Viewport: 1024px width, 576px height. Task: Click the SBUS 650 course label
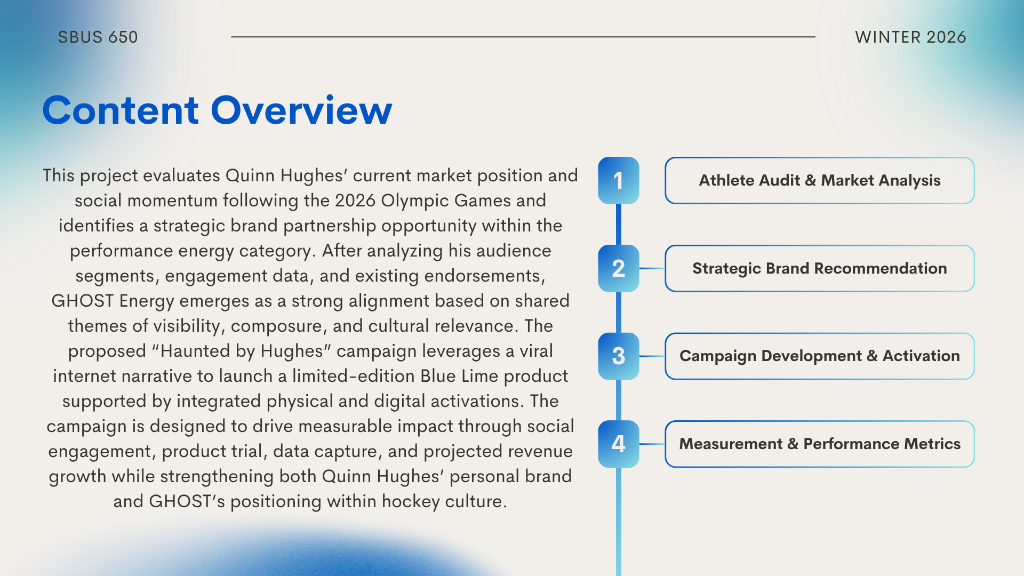pos(98,37)
